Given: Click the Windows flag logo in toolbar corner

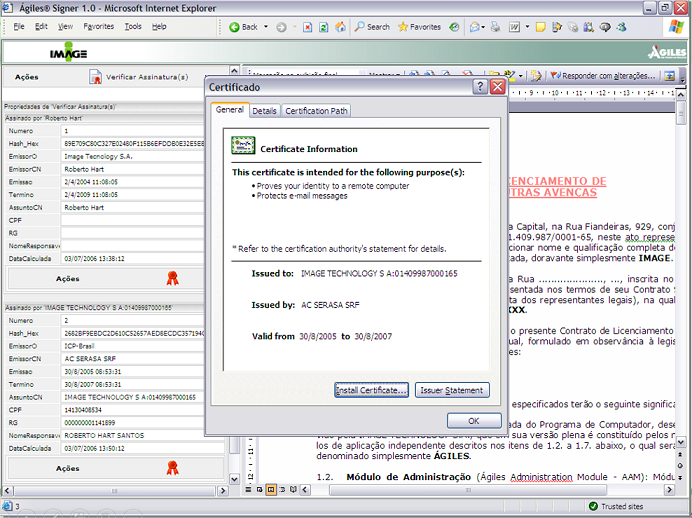Looking at the screenshot, I should point(676,26).
